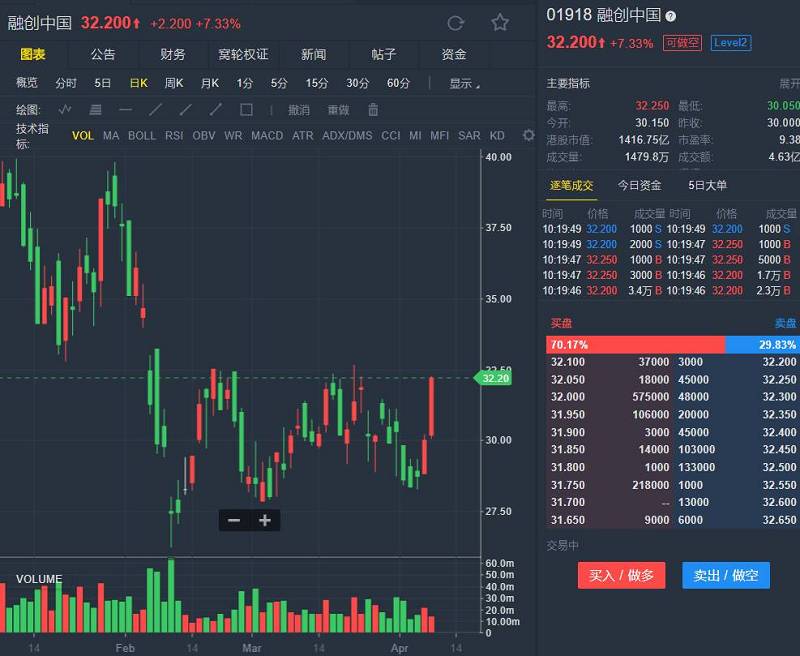Toggle the BOLL indicator
The height and width of the screenshot is (656, 800).
(142, 136)
